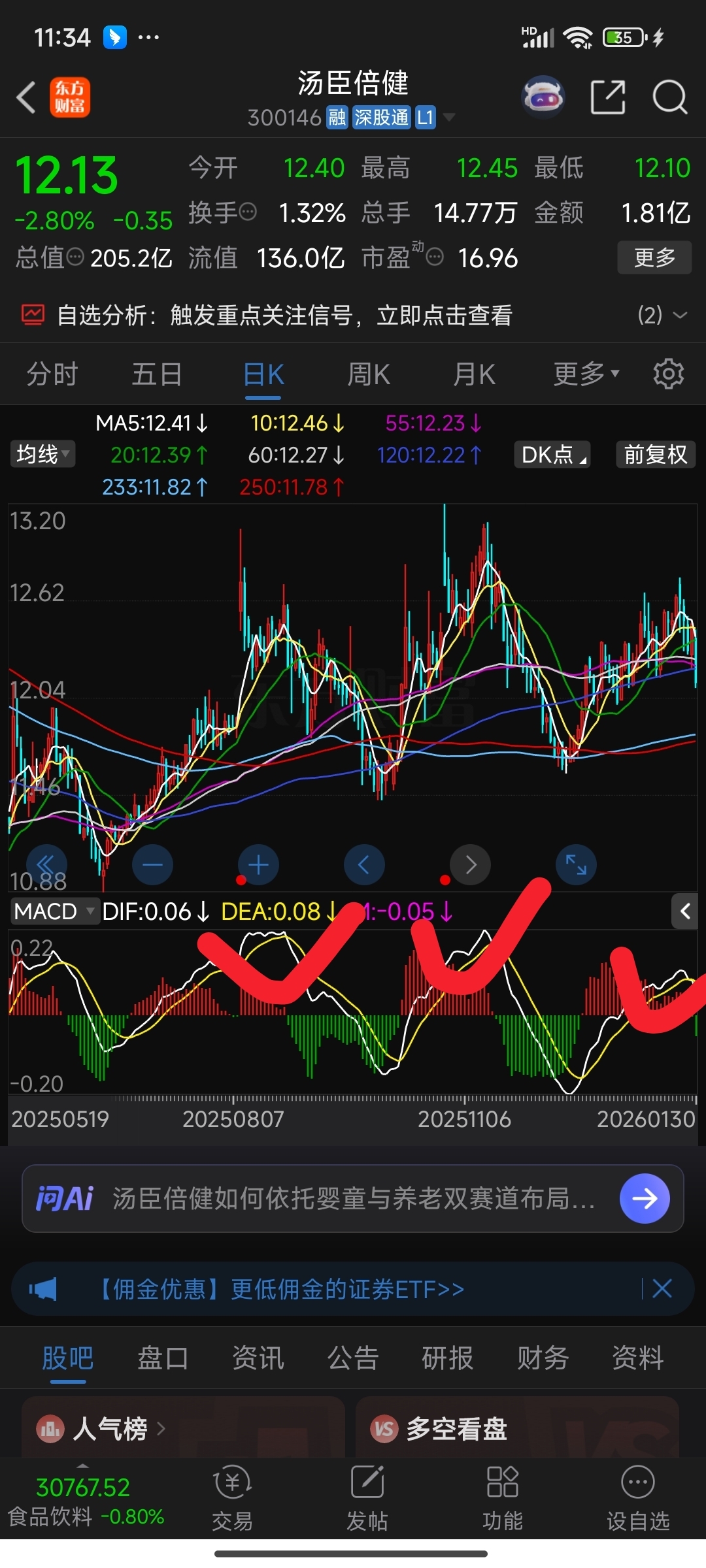This screenshot has height=1568, width=706.
Task: Open the 融 margin trading tag
Action: pos(337,118)
